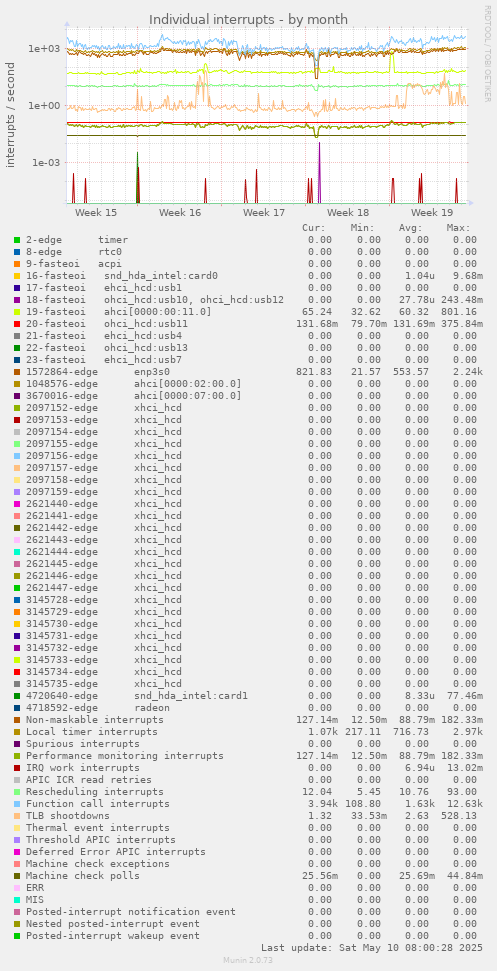Click the Rescheduling interrupts legend label

pyautogui.click(x=95, y=792)
